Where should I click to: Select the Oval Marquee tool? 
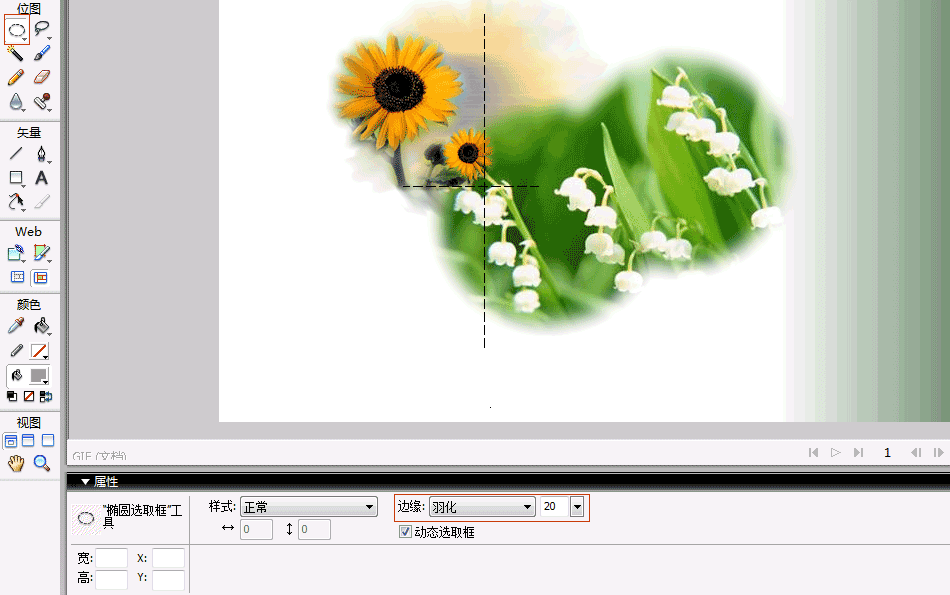(x=17, y=30)
